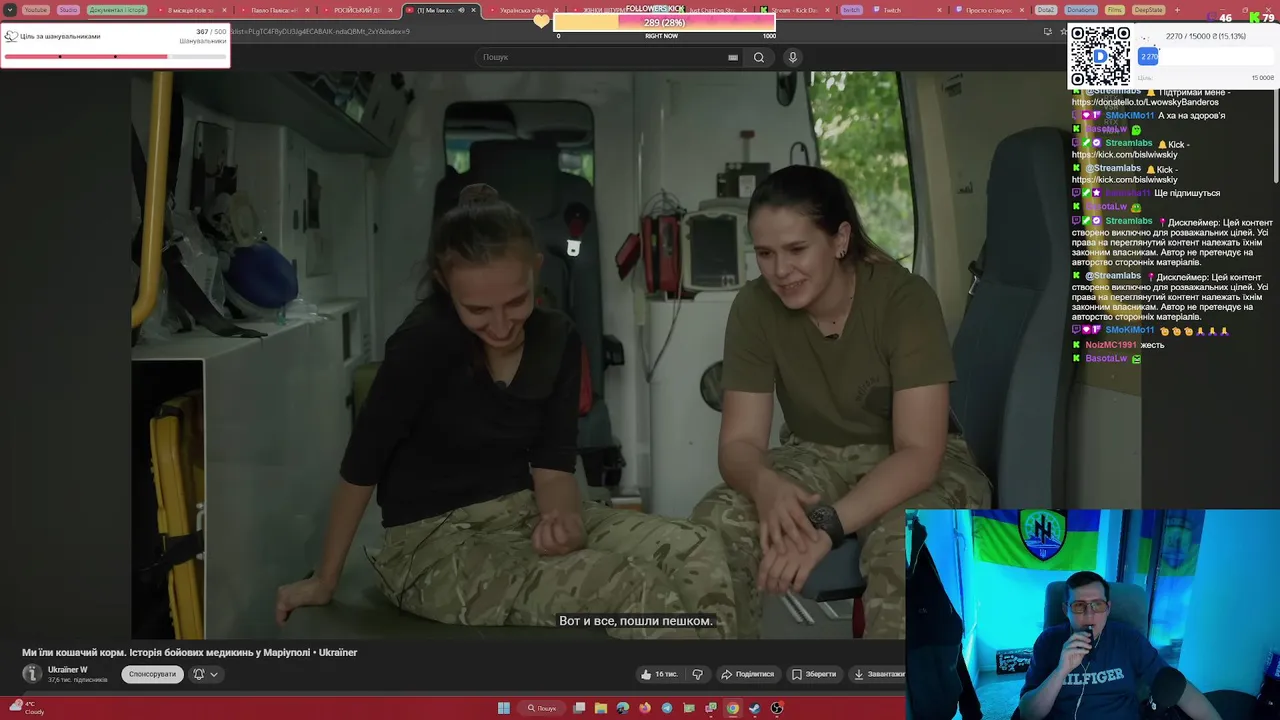Click the chat overlay scrollbar
1280x720 pixels.
[1275, 136]
